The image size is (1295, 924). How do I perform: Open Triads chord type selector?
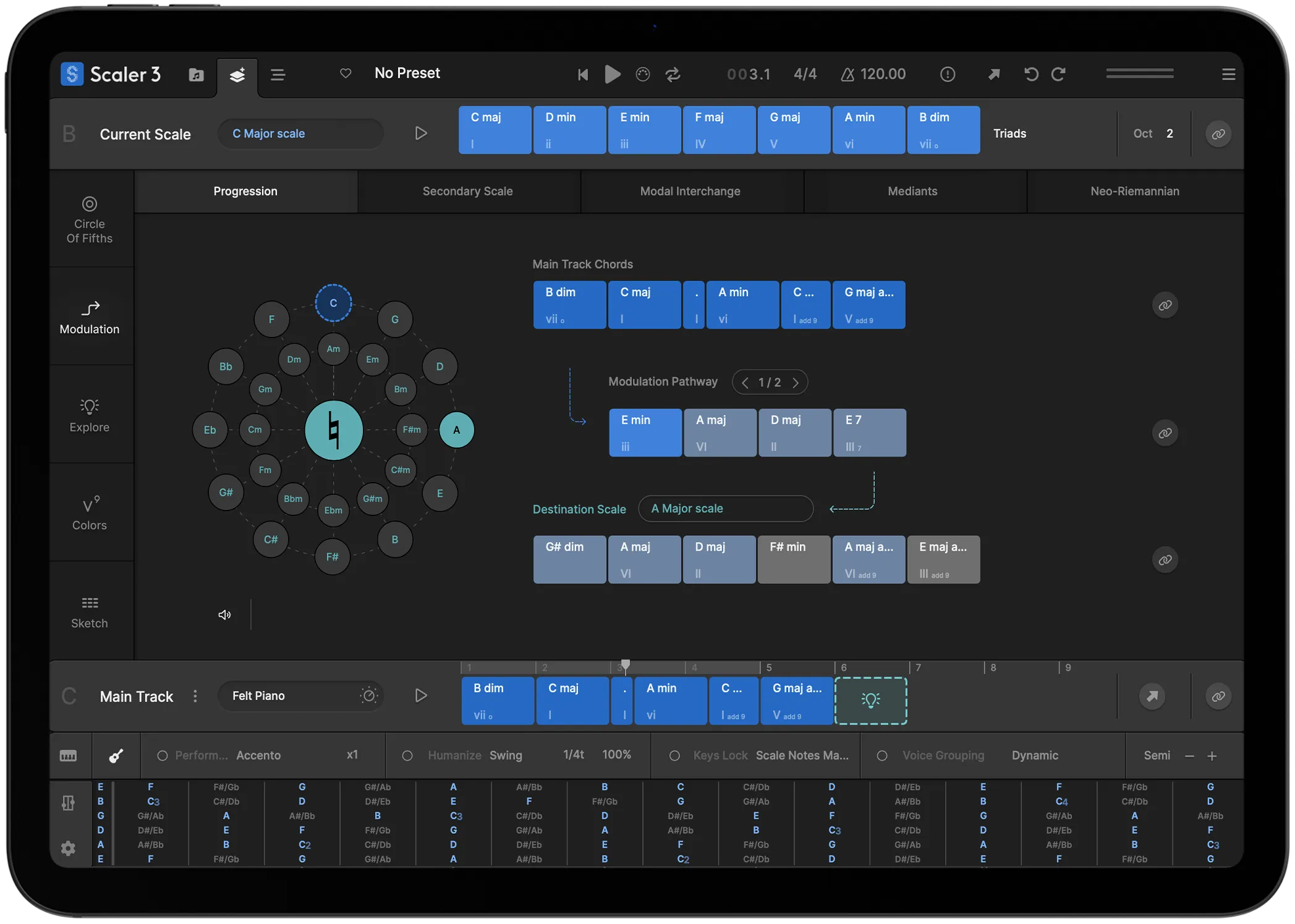coord(1009,134)
